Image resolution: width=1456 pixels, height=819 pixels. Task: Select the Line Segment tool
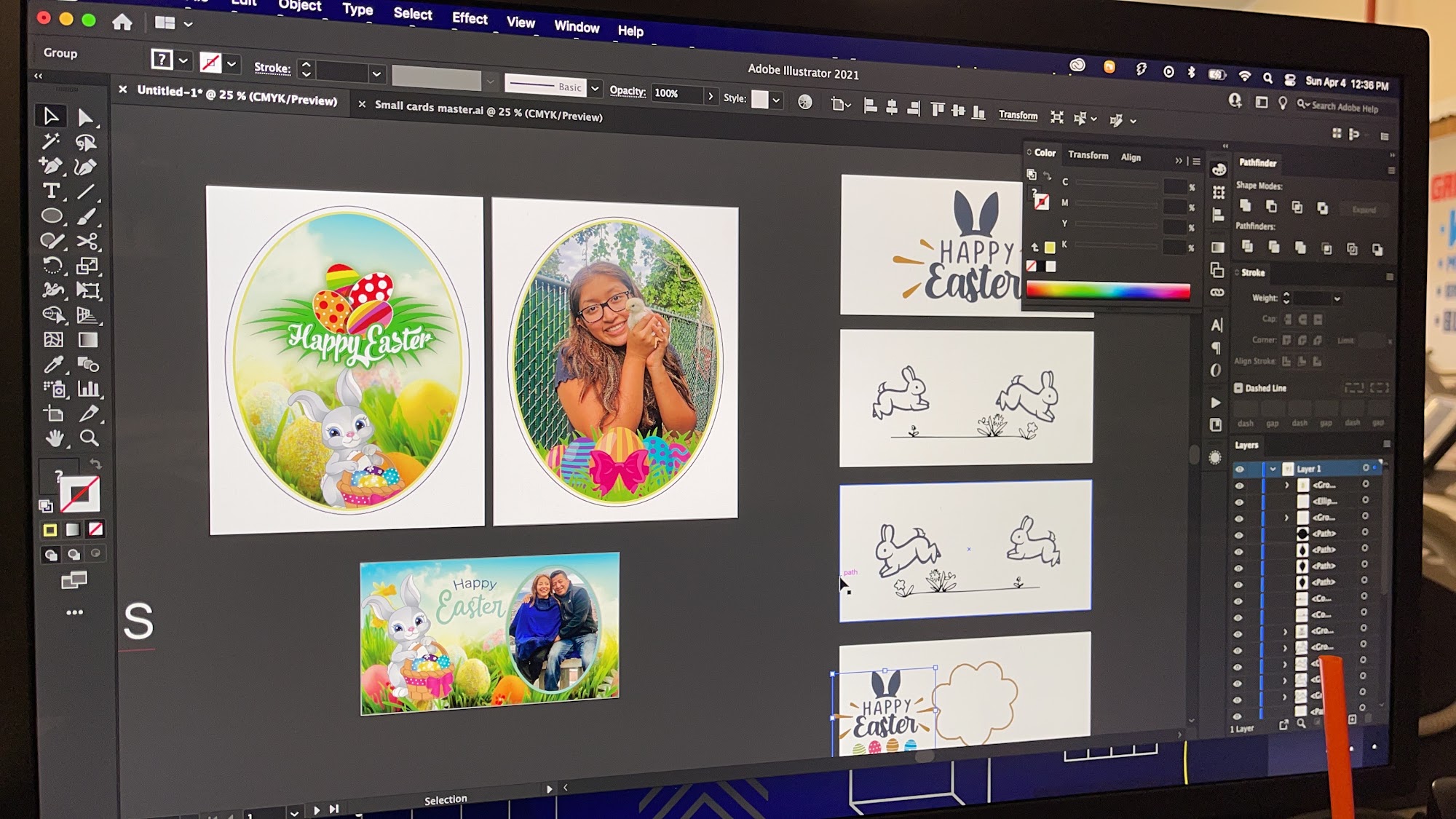(x=87, y=192)
